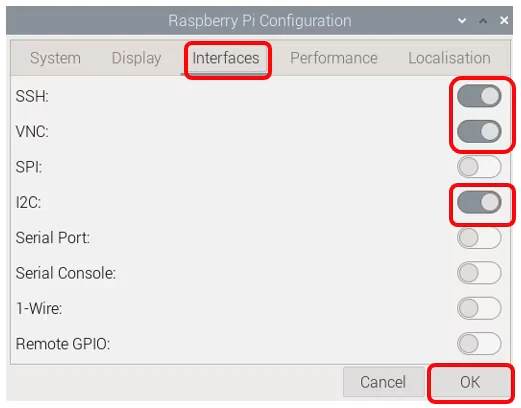Enable the 1-Wire toggle
Viewport: 521px width, 408px height.
pyautogui.click(x=479, y=308)
